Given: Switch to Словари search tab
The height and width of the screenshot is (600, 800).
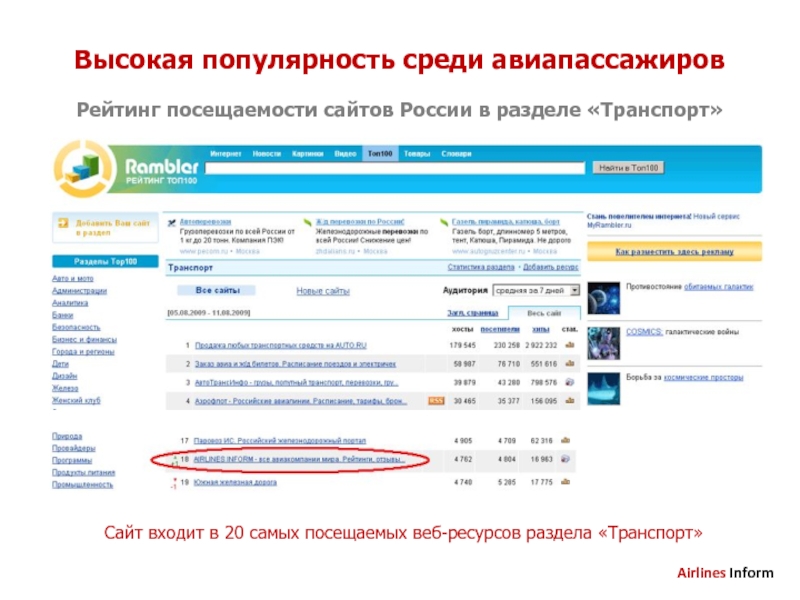Looking at the screenshot, I should (456, 154).
